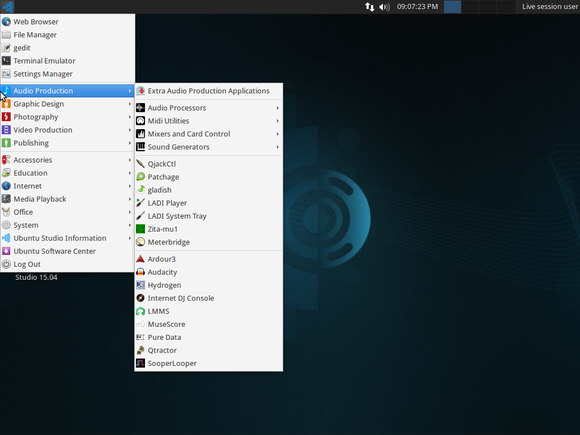Image resolution: width=580 pixels, height=435 pixels.
Task: Open the Media Playback category
Action: tap(67, 199)
